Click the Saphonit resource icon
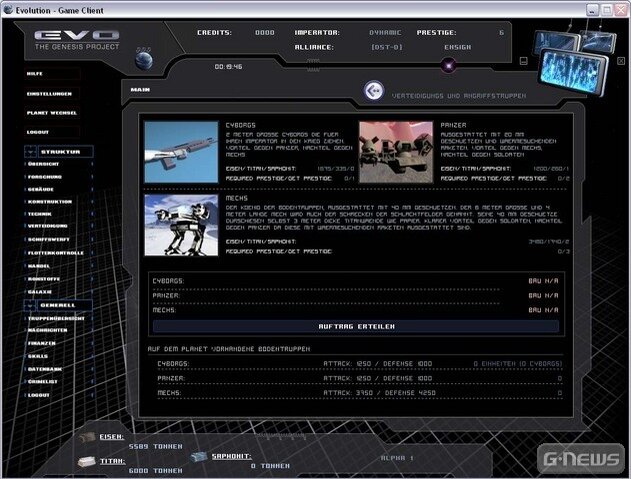This screenshot has height=479, width=631. point(198,456)
